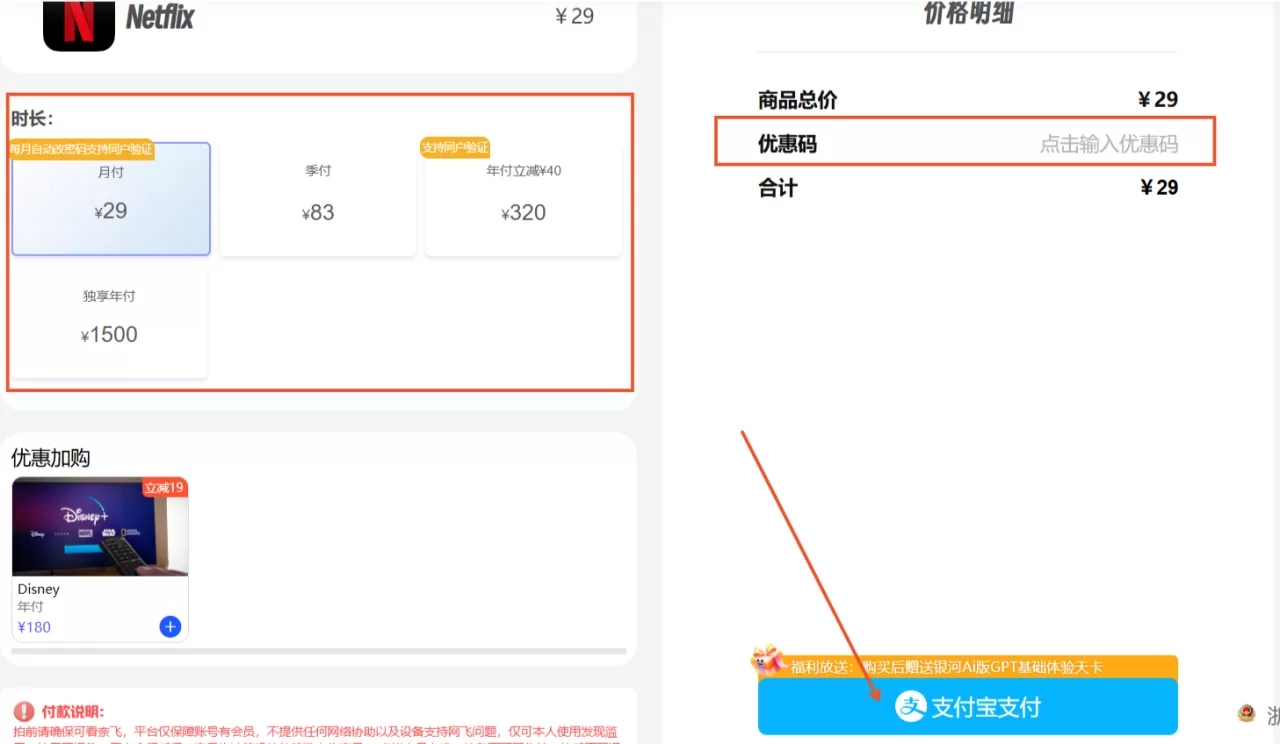Open the Disney+ add-on thumbnail
The width and height of the screenshot is (1280, 744).
point(100,526)
